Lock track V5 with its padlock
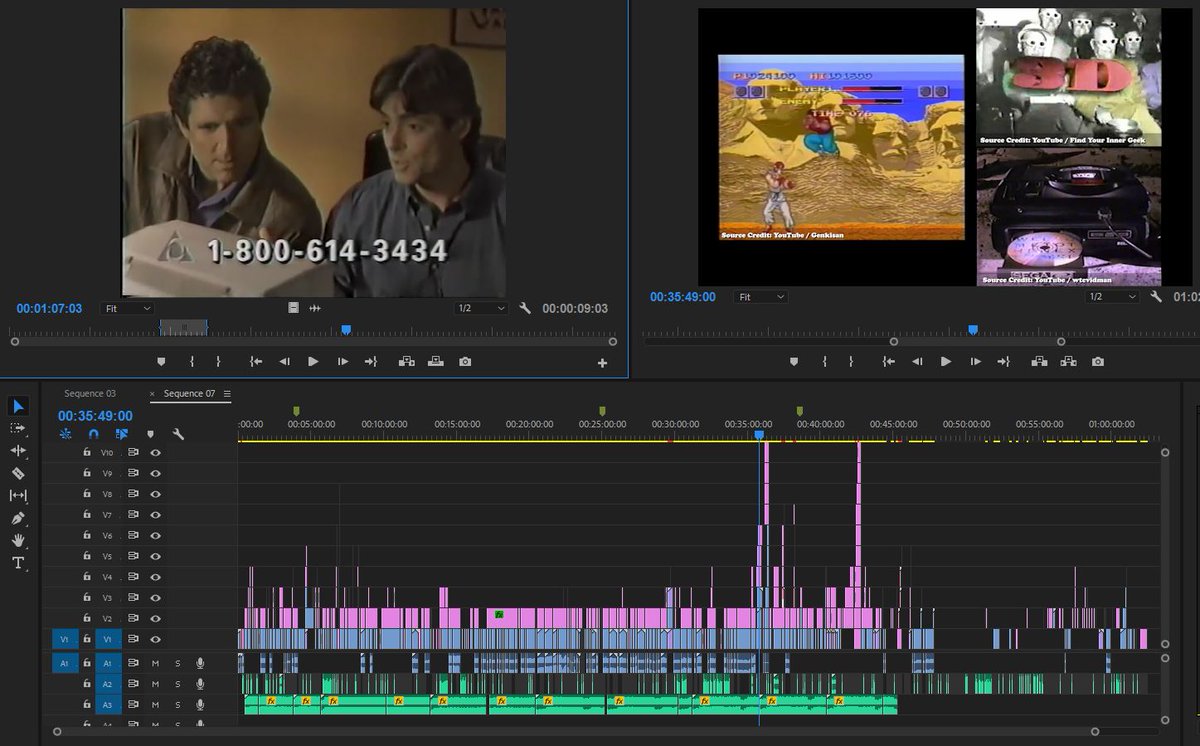 coord(87,556)
